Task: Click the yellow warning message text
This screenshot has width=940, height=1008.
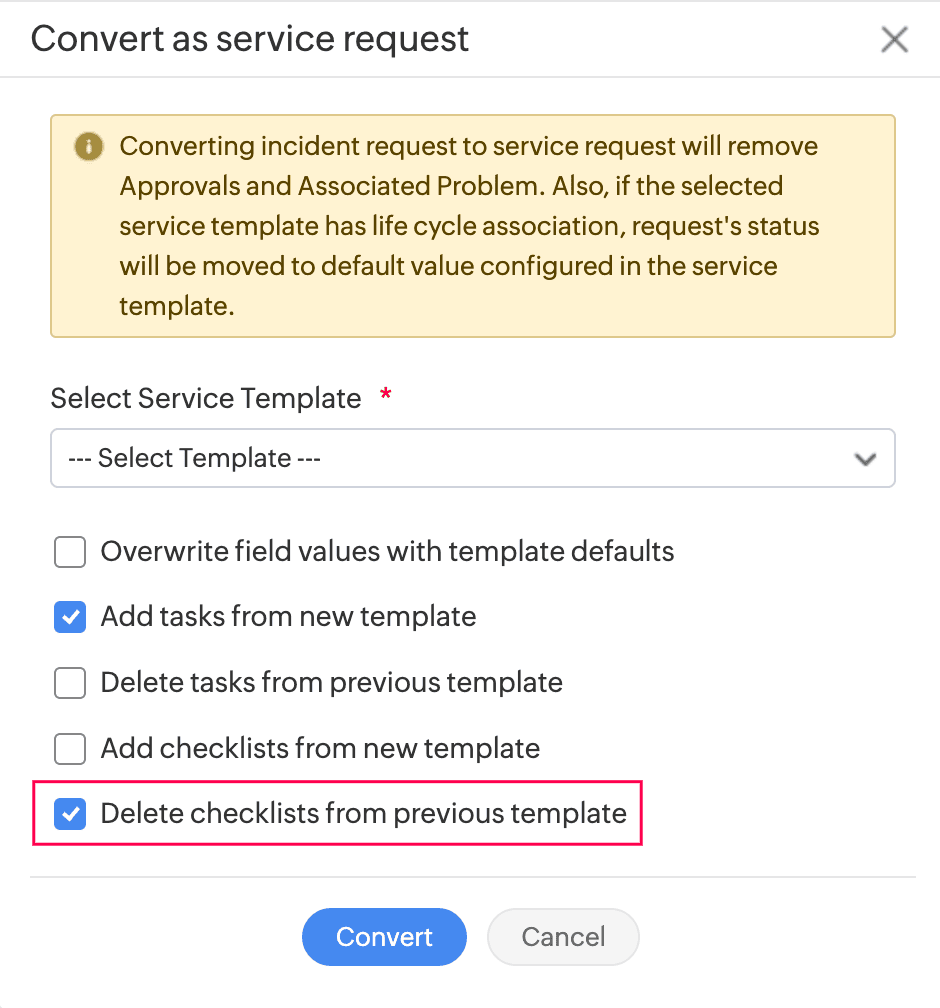Action: tap(470, 226)
